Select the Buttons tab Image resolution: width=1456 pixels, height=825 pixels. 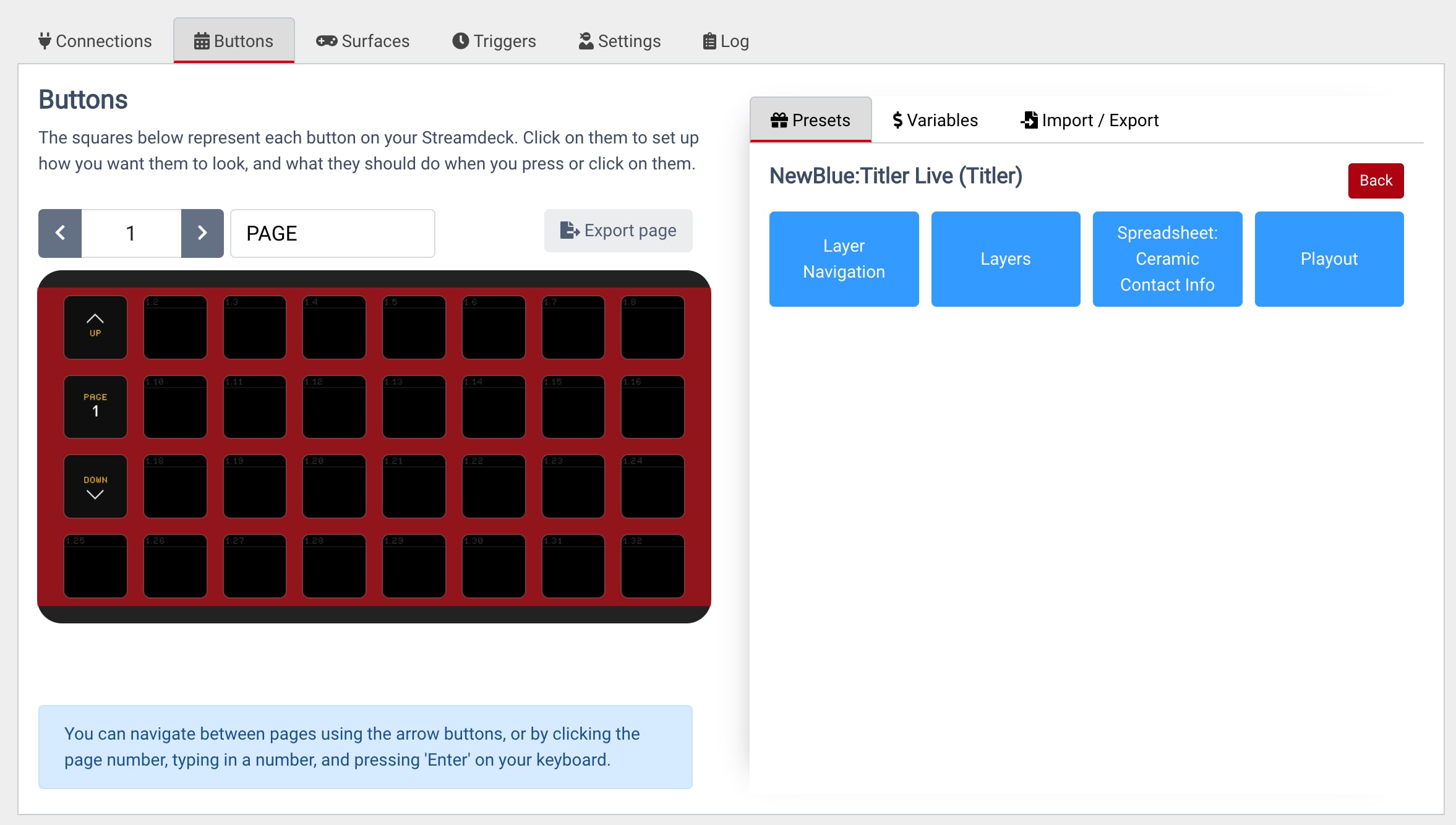click(234, 41)
